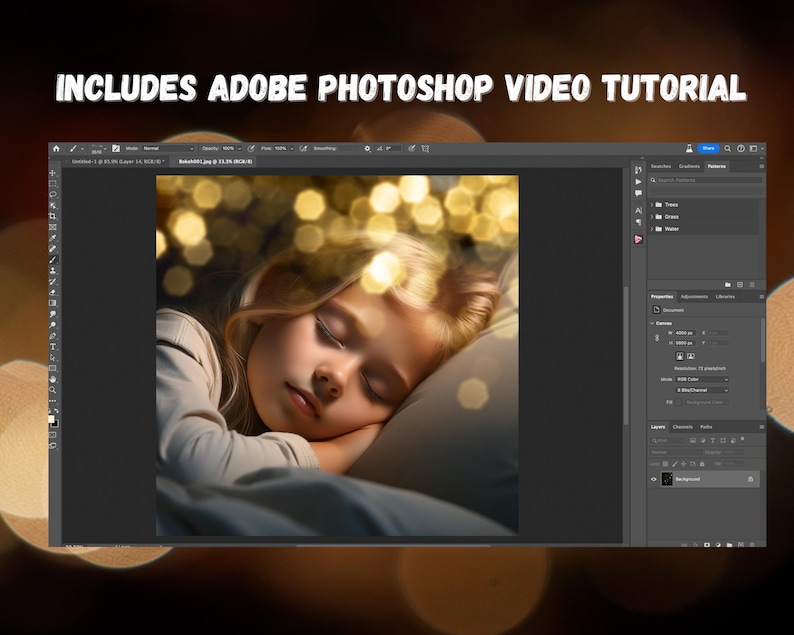Create new pattern group folder button
This screenshot has width=794, height=635.
click(728, 285)
